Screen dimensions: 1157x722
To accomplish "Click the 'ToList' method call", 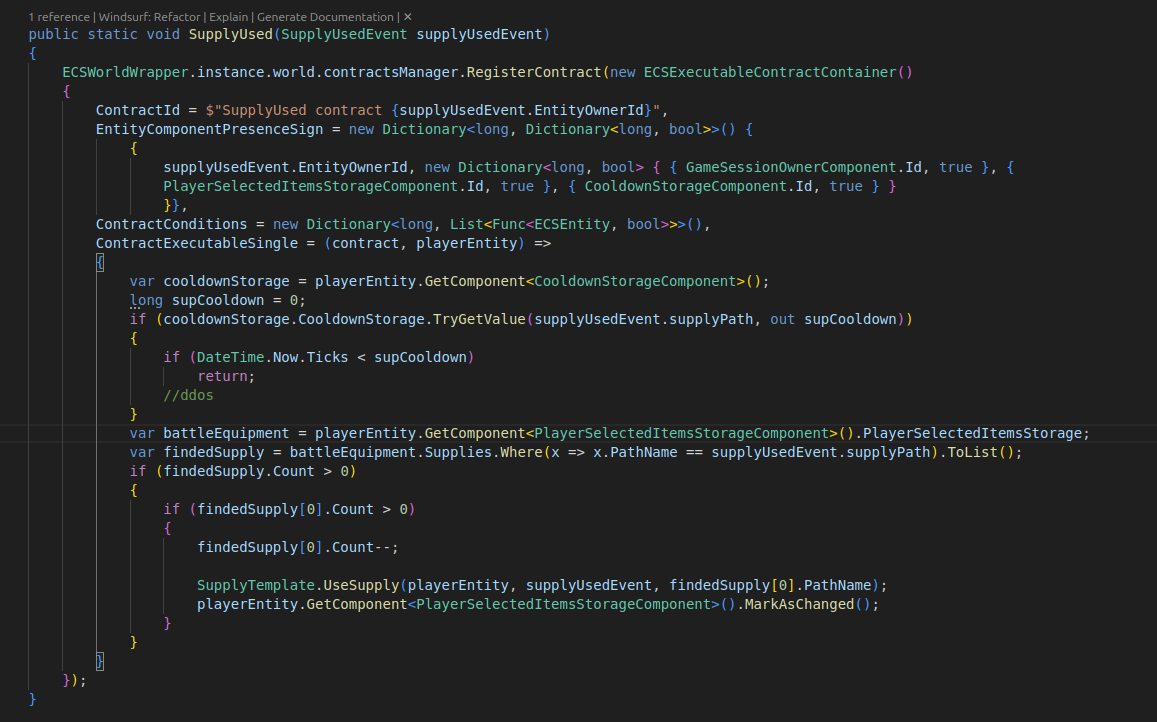I will (x=973, y=453).
